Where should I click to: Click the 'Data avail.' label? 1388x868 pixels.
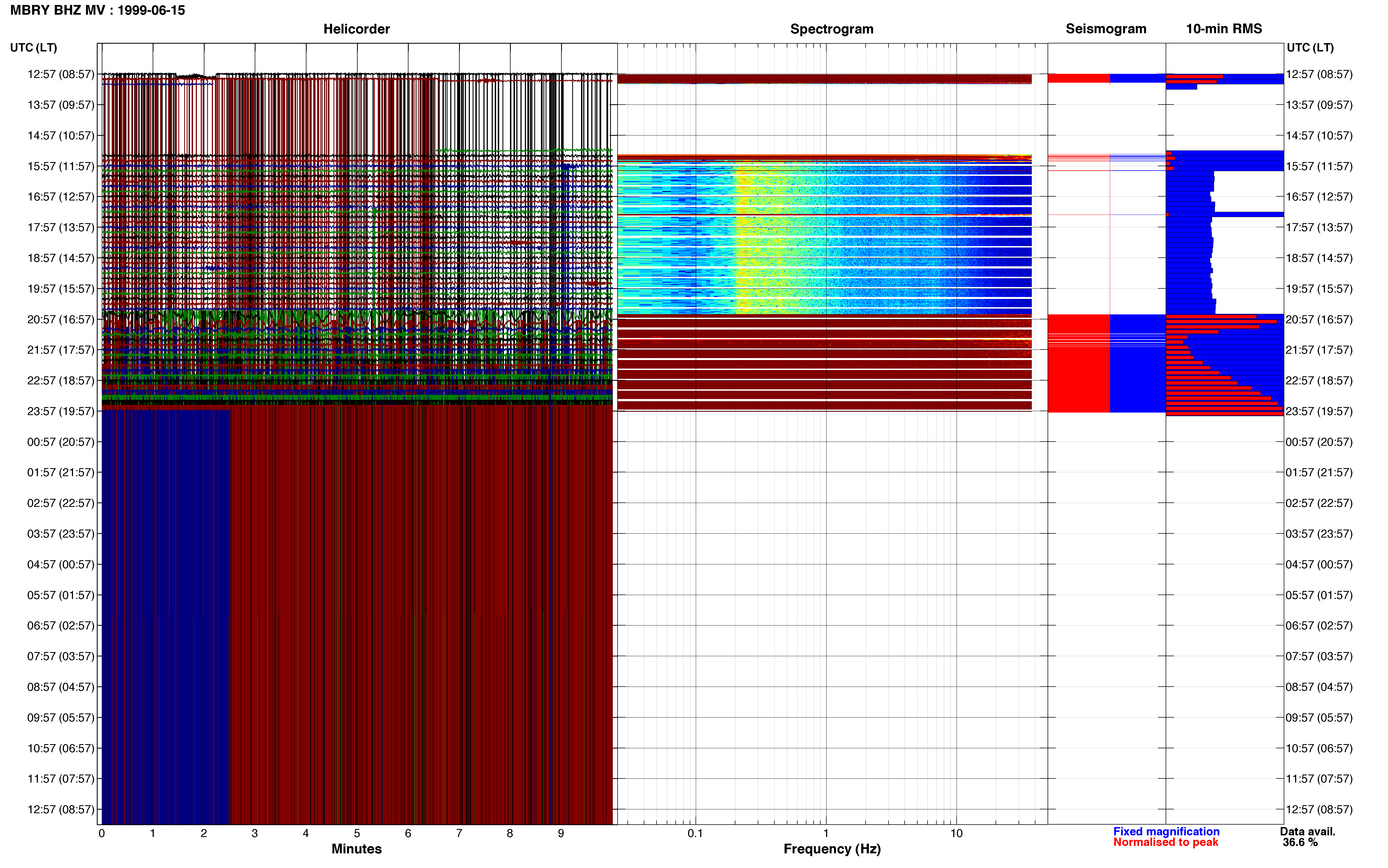click(x=1308, y=831)
